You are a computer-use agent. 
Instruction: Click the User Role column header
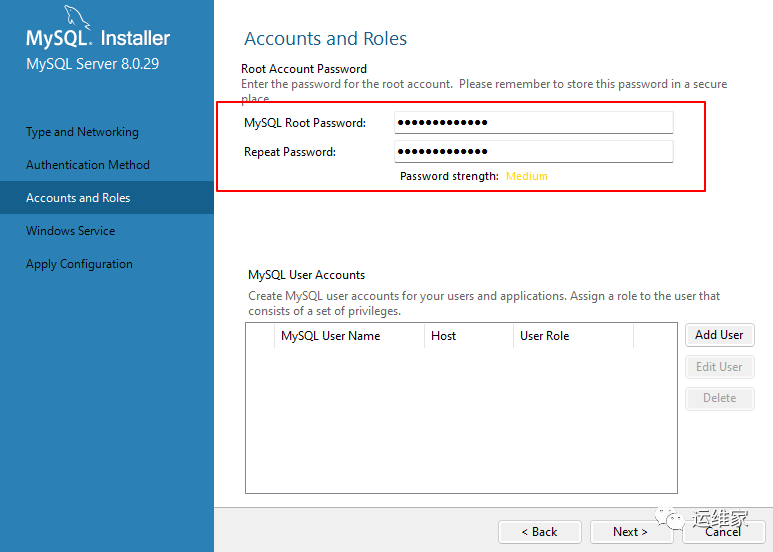click(573, 336)
